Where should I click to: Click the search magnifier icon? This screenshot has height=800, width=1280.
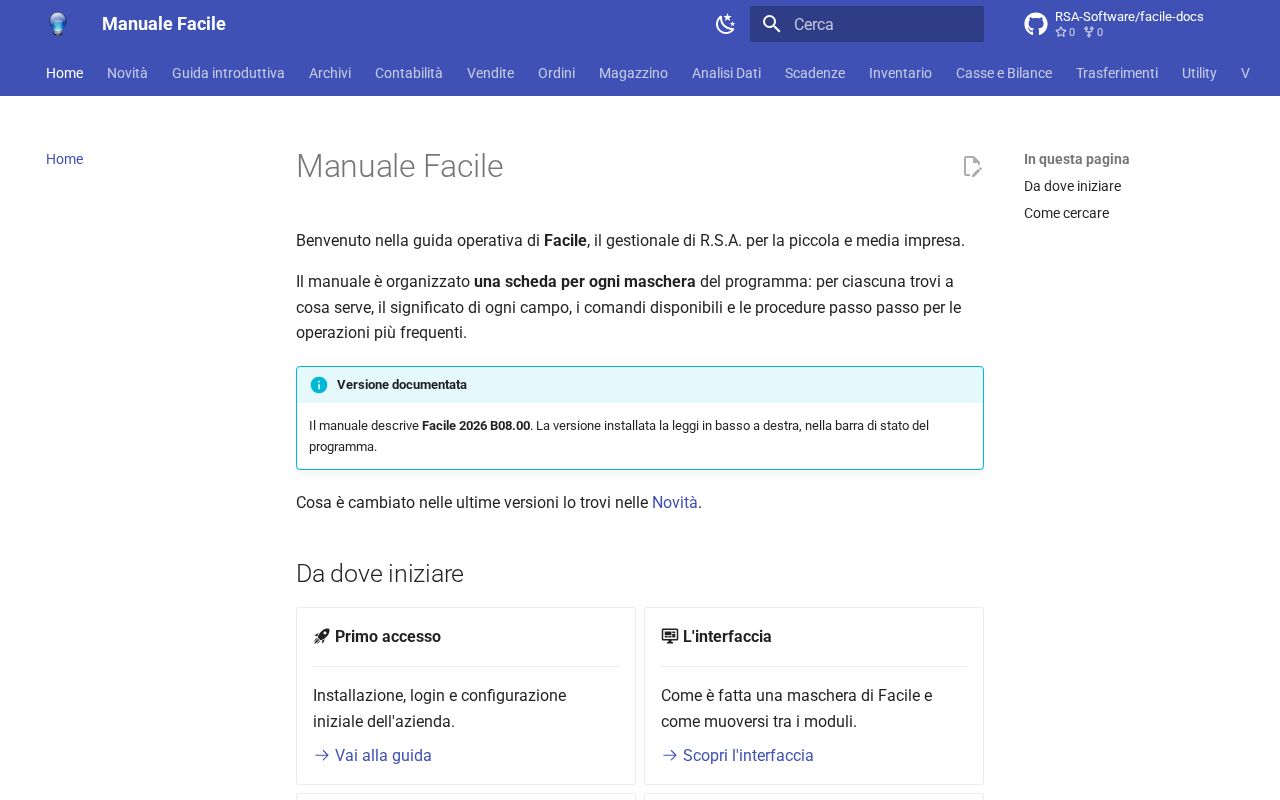[x=771, y=24]
